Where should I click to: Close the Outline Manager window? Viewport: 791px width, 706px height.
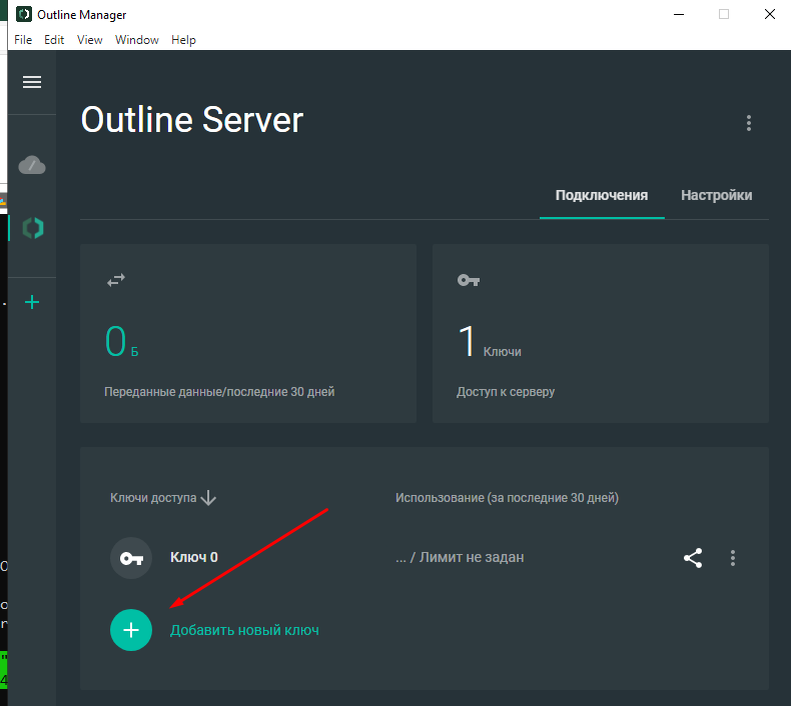[x=769, y=14]
